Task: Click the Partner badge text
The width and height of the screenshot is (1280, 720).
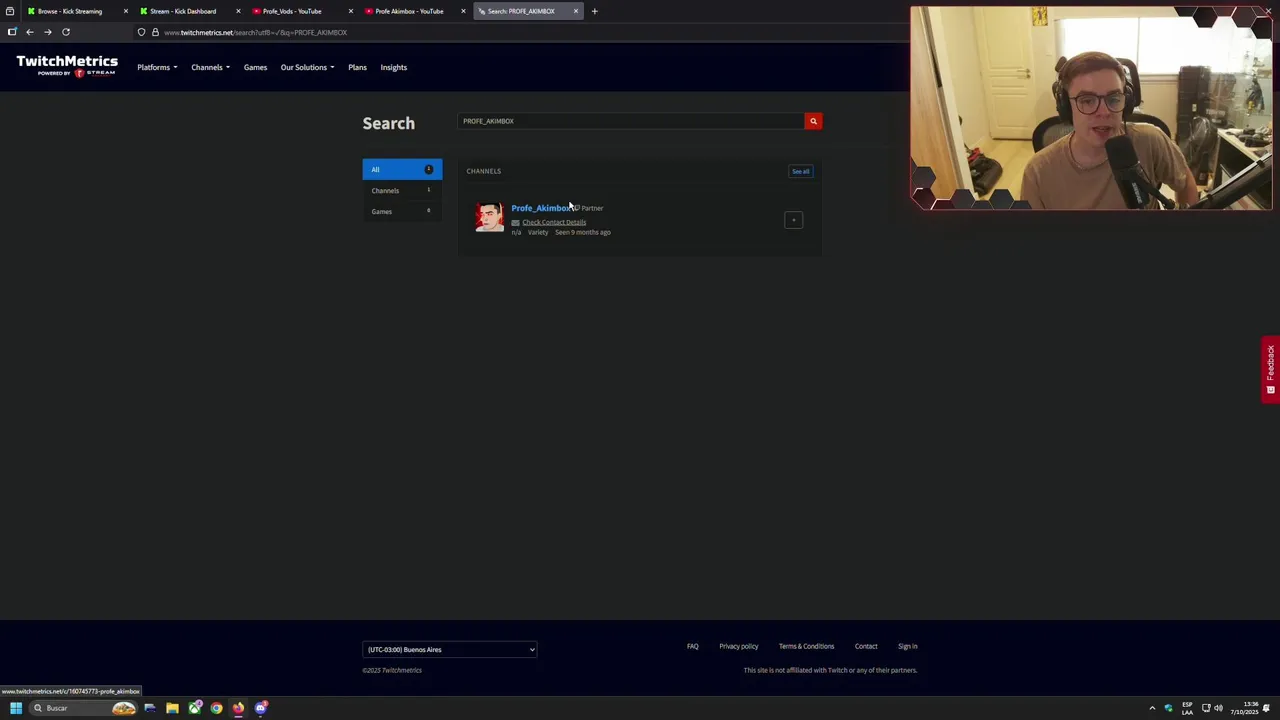Action: 592,208
